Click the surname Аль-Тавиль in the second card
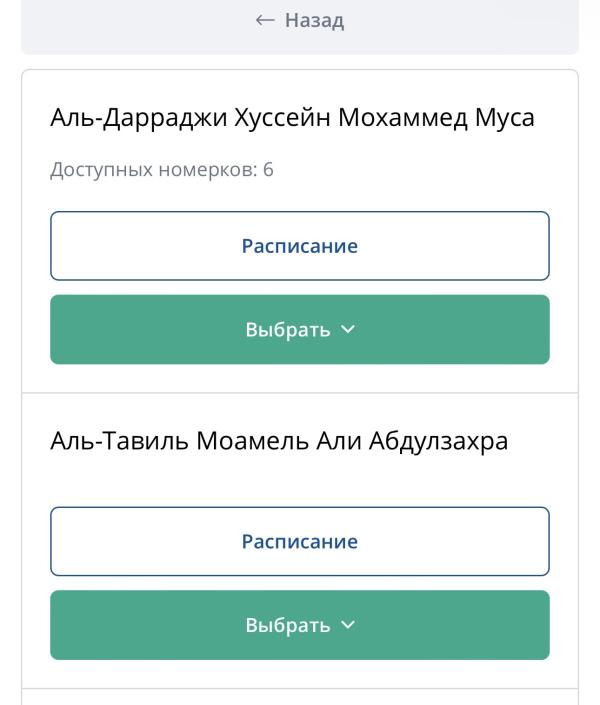Screen dimensions: 600x705 119,441
